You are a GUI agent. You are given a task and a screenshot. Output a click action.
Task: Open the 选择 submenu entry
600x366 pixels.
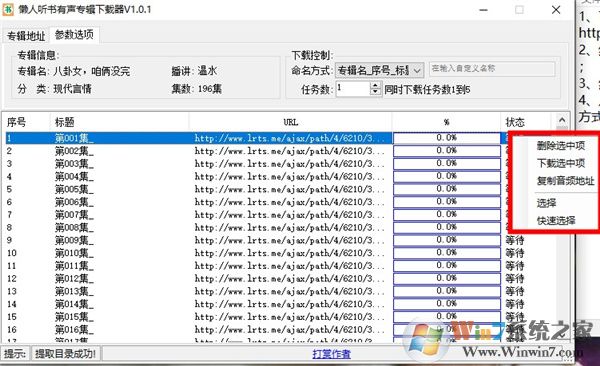tap(546, 203)
